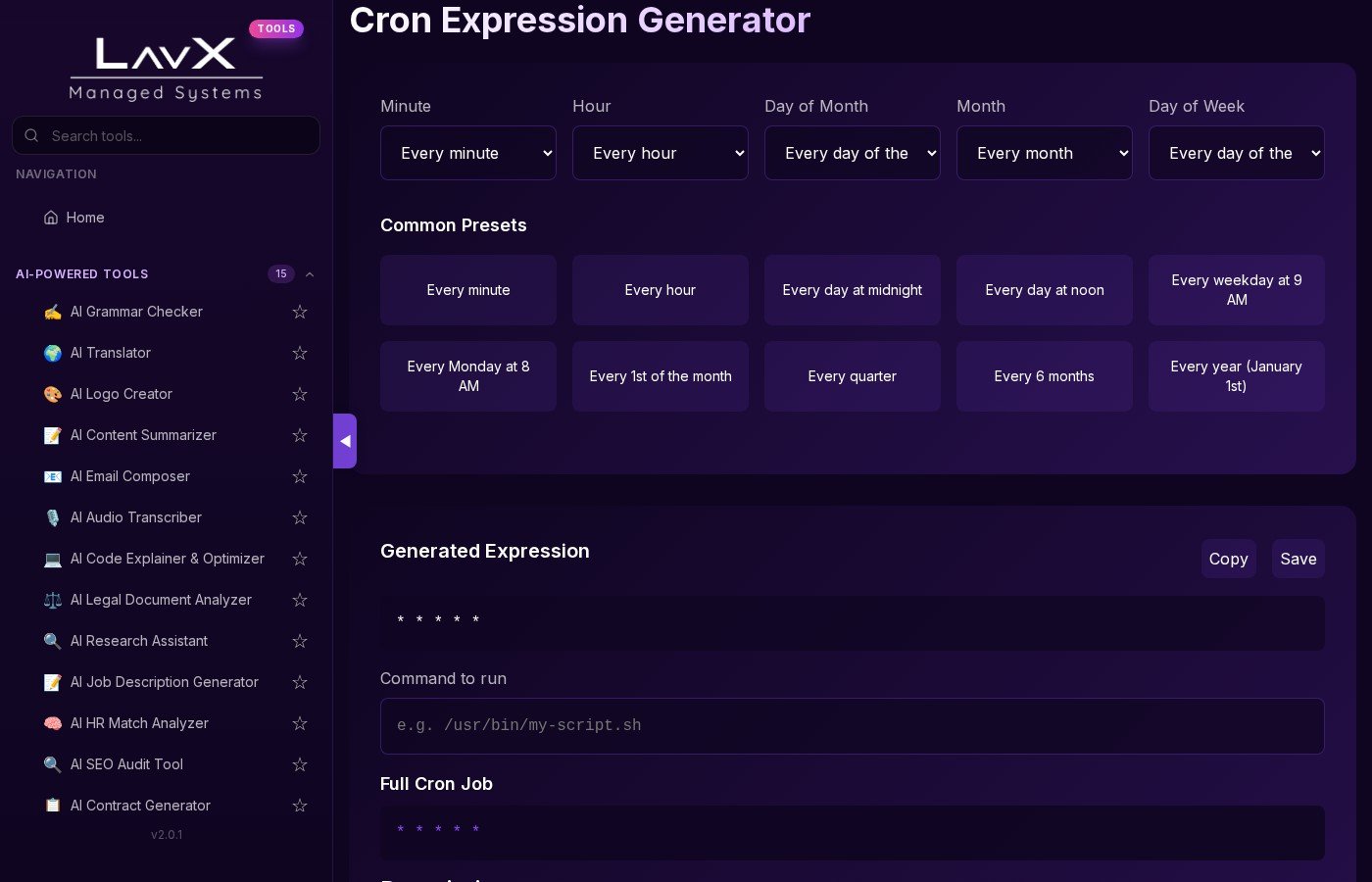Click the AI HR Match Analyzer brain icon
Viewport: 1372px width, 882px height.
pos(53,723)
